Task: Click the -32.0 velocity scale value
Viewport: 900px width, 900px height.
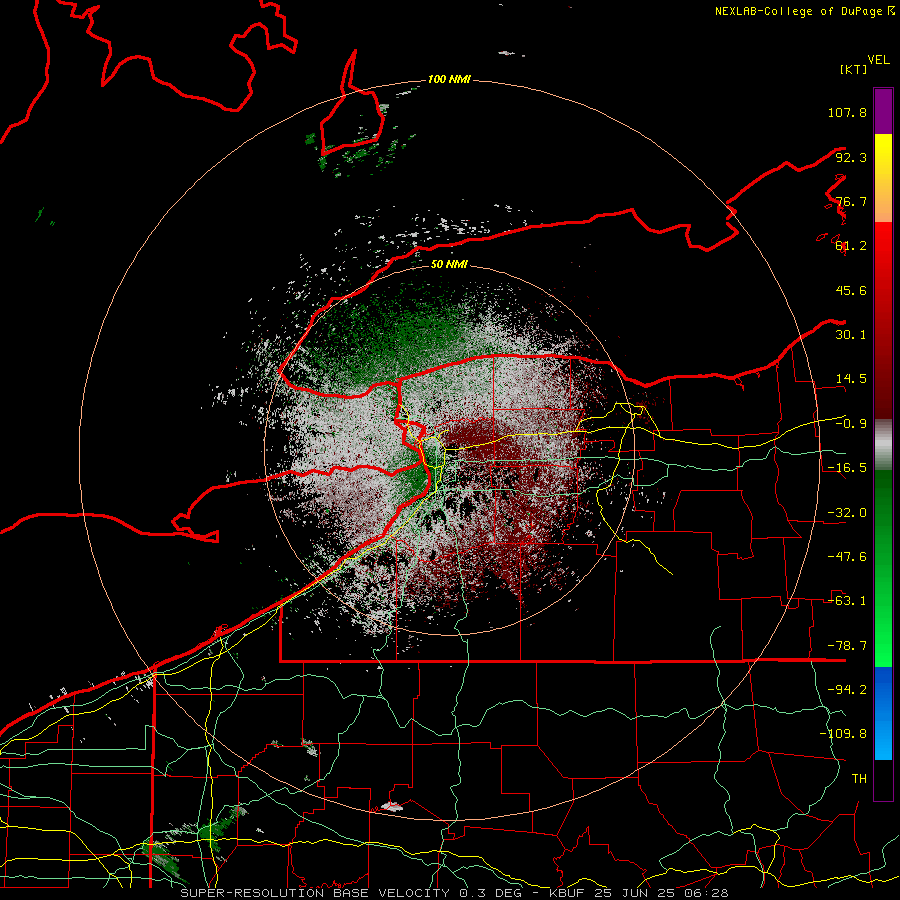Action: (x=847, y=513)
